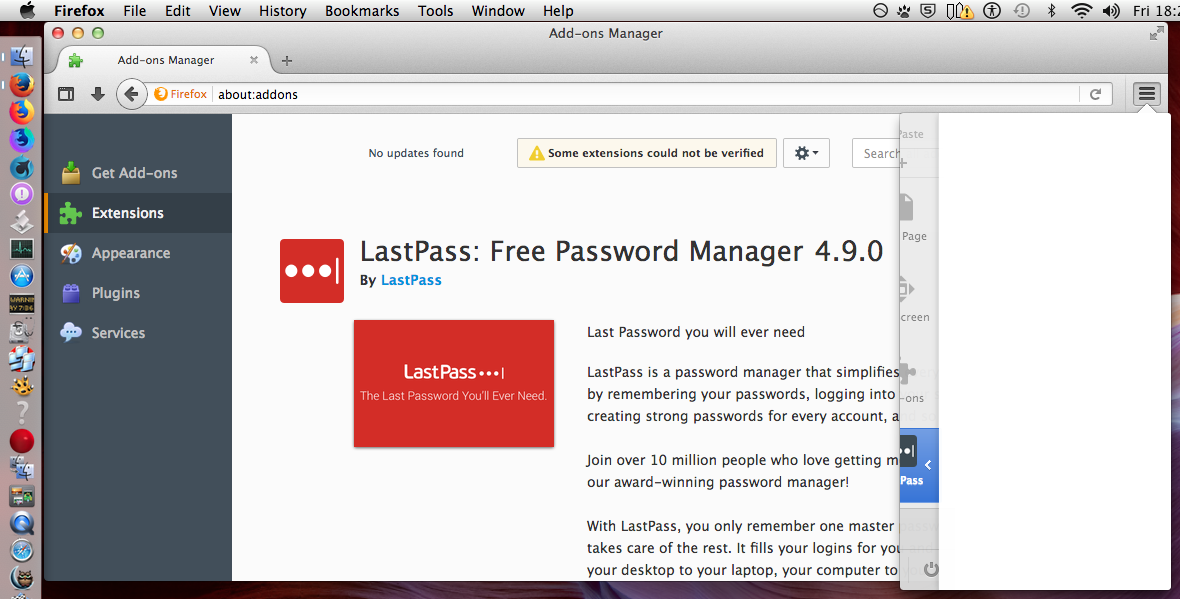Click the volume speaker icon in the menu bar
The height and width of the screenshot is (599, 1180).
point(1111,11)
